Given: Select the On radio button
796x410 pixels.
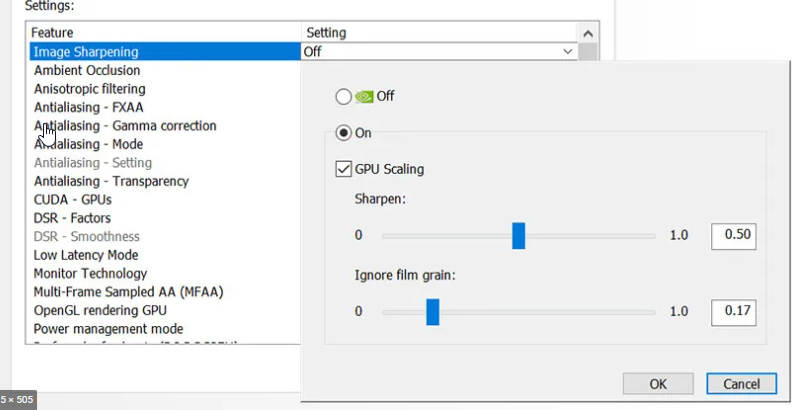Looking at the screenshot, I should pos(344,132).
